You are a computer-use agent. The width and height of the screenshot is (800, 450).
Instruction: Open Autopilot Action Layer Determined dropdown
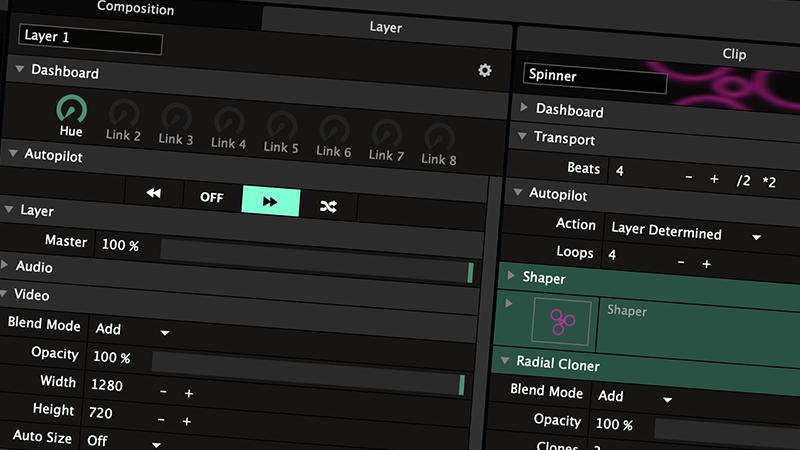tap(686, 233)
